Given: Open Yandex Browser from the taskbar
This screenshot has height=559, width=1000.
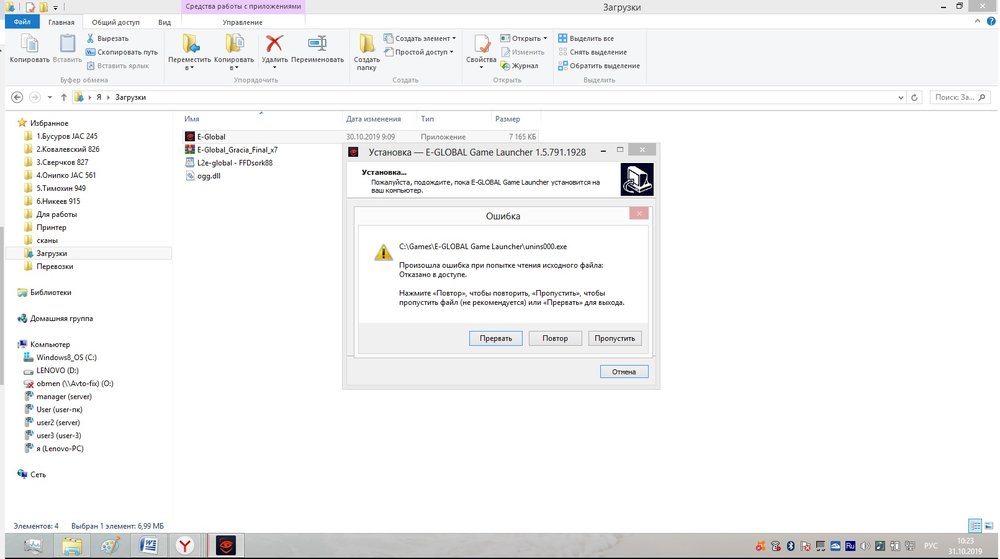Looking at the screenshot, I should pos(186,545).
